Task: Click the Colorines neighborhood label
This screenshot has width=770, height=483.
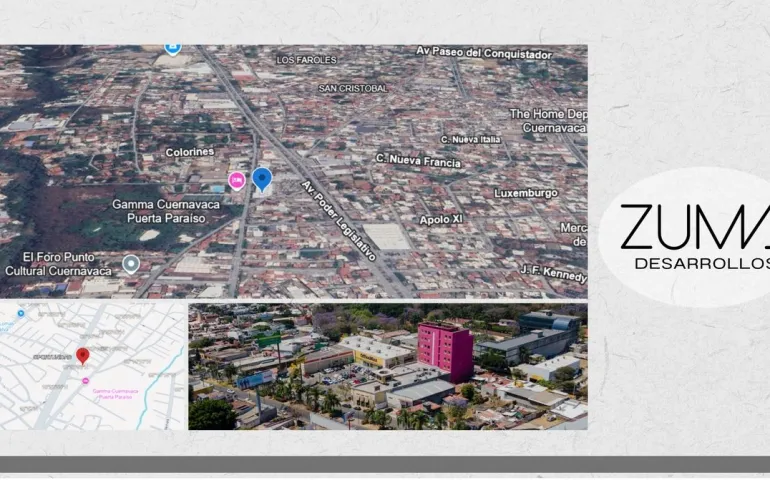Action: click(x=190, y=152)
